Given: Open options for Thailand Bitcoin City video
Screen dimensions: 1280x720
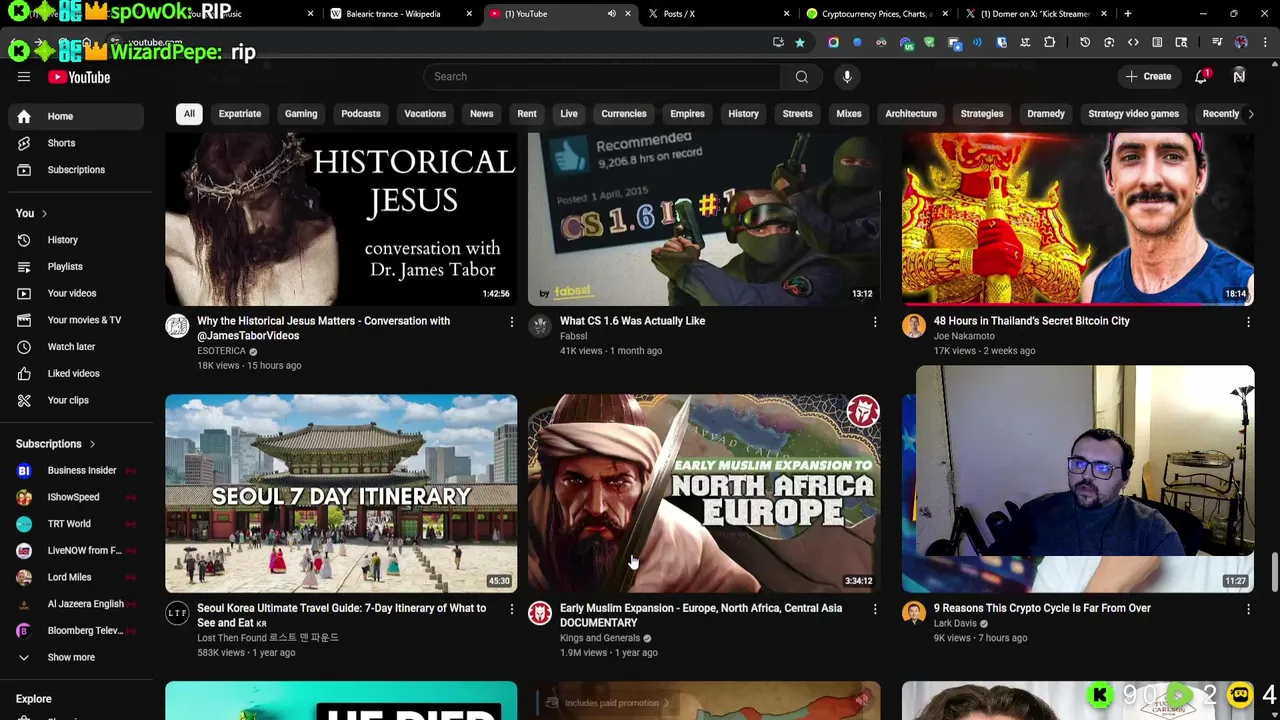Looking at the screenshot, I should 1248,322.
